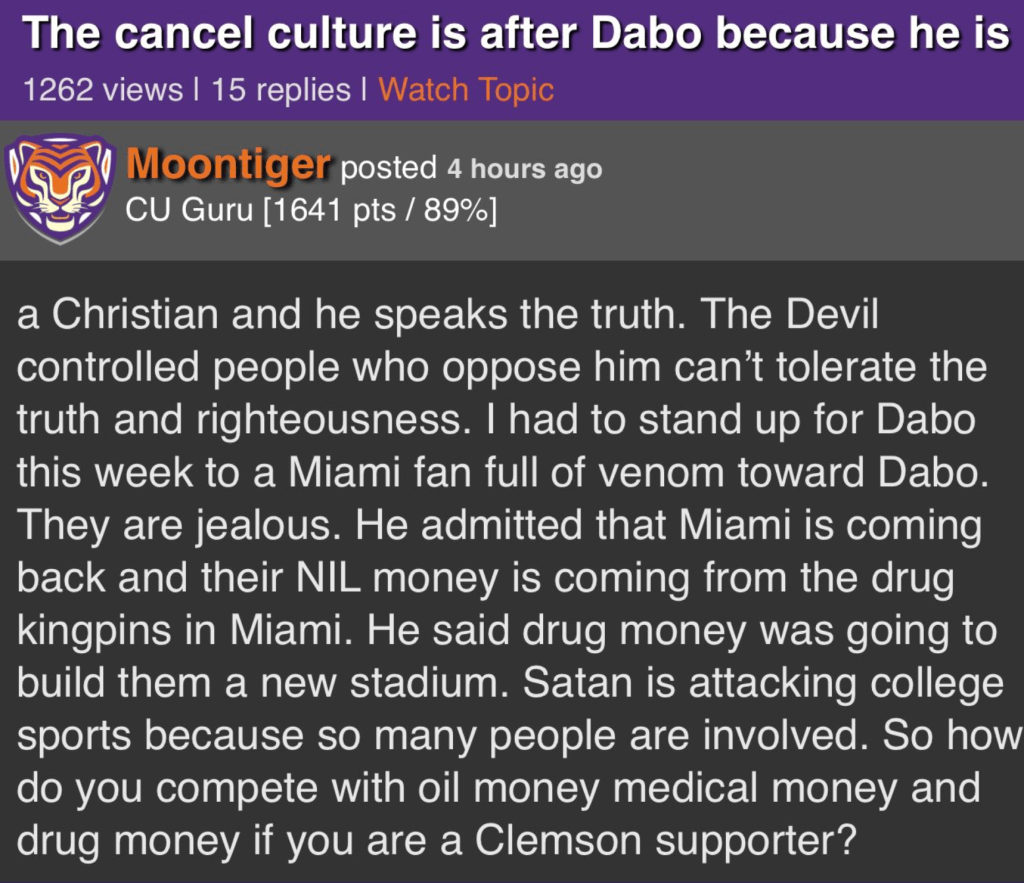The height and width of the screenshot is (883, 1024).
Task: Click the 1262 views count
Action: 103,90
